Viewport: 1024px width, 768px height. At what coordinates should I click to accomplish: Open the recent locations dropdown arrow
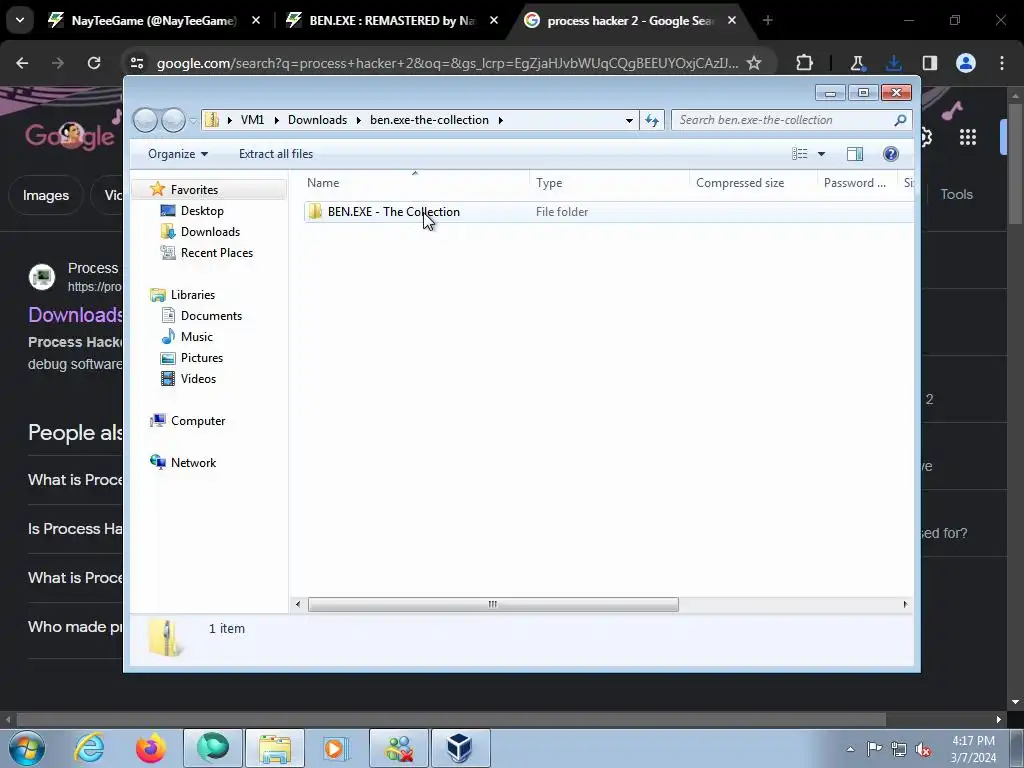click(193, 121)
